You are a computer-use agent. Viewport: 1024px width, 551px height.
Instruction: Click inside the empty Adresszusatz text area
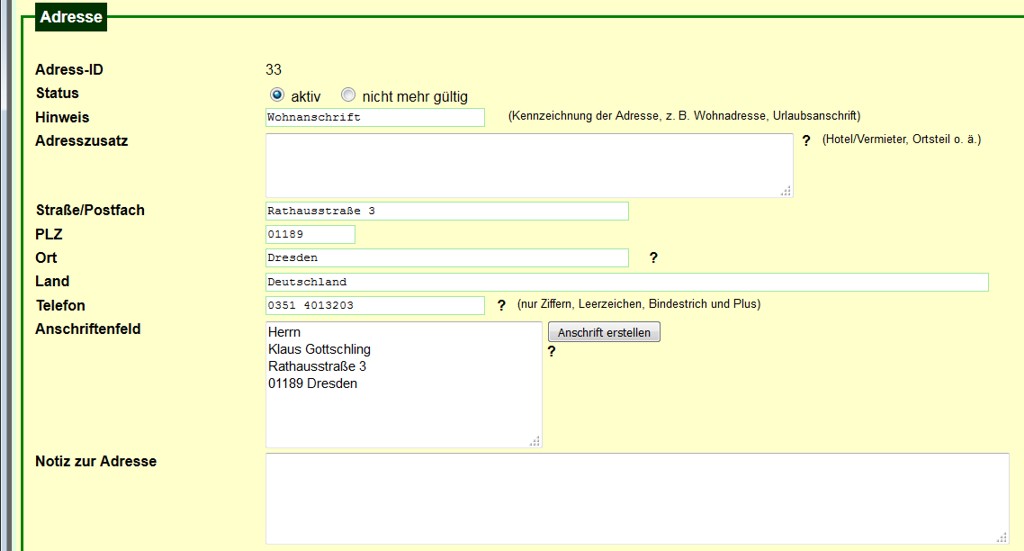click(528, 165)
